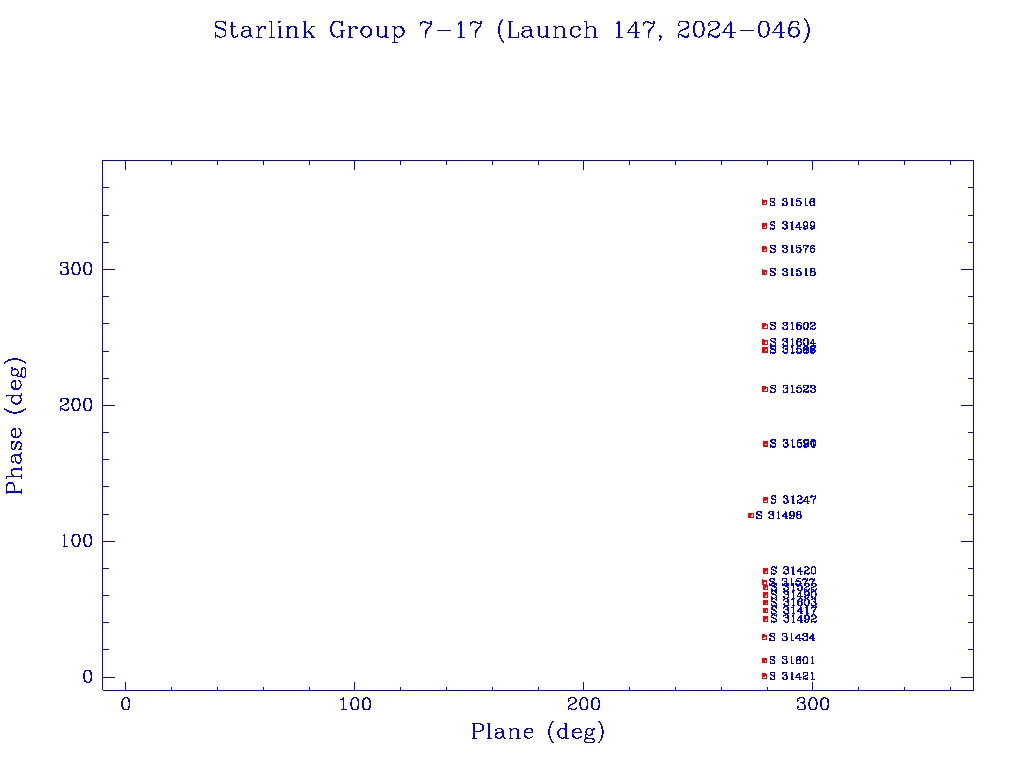Select the red data point for S 31421
This screenshot has height=768, width=1024.
[x=764, y=676]
